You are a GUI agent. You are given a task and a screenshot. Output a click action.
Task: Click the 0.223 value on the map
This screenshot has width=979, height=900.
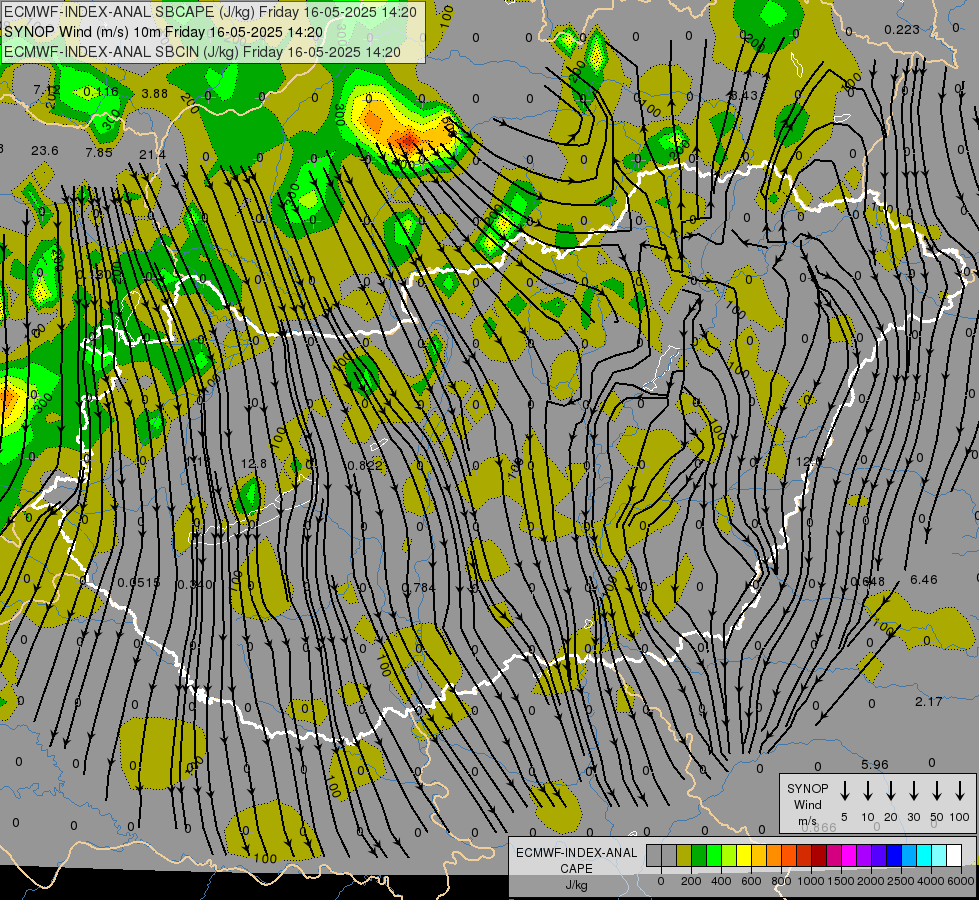[x=902, y=29]
